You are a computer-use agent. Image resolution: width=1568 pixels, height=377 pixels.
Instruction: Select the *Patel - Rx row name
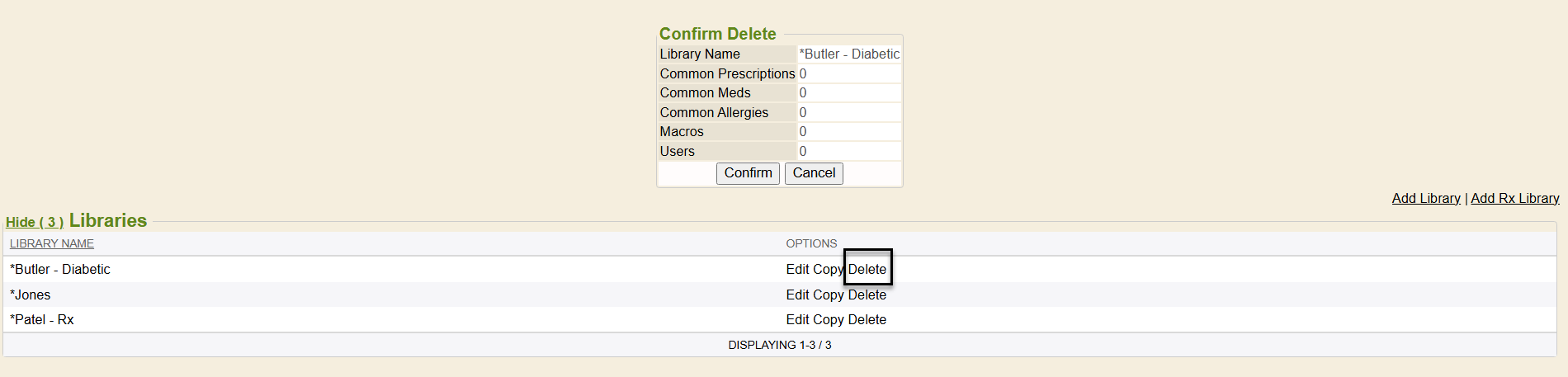point(42,320)
